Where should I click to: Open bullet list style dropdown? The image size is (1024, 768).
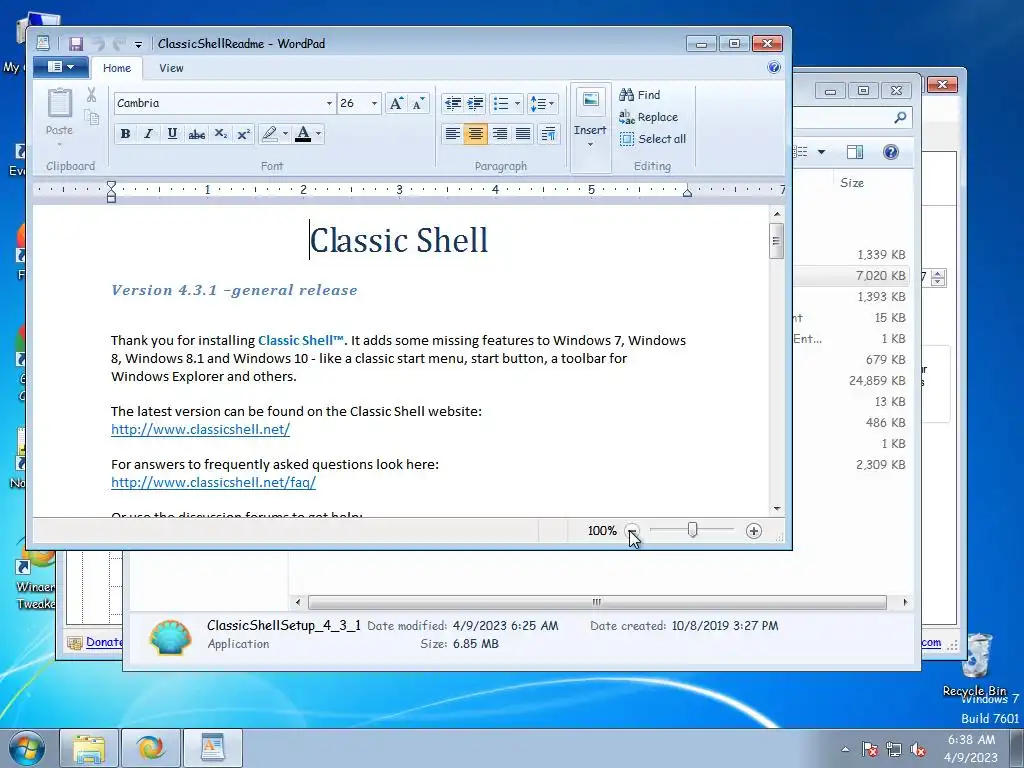tap(517, 103)
